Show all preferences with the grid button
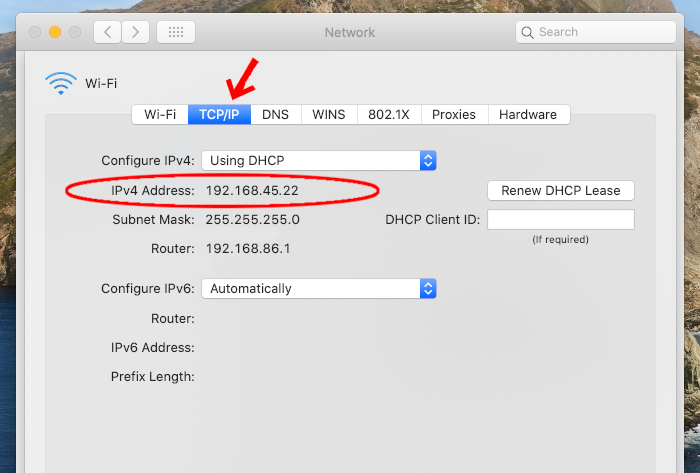 pos(176,32)
